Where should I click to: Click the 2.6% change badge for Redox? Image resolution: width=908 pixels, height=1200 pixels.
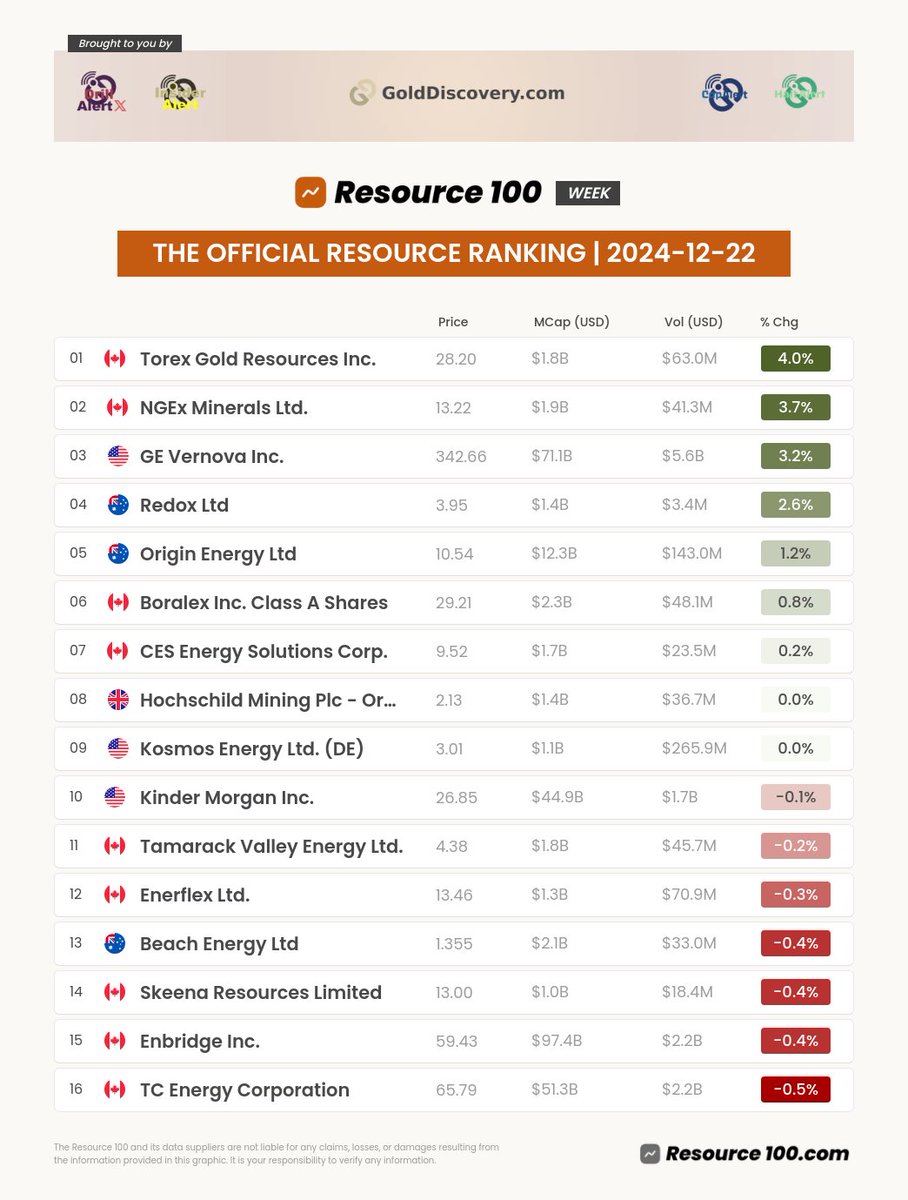point(796,505)
